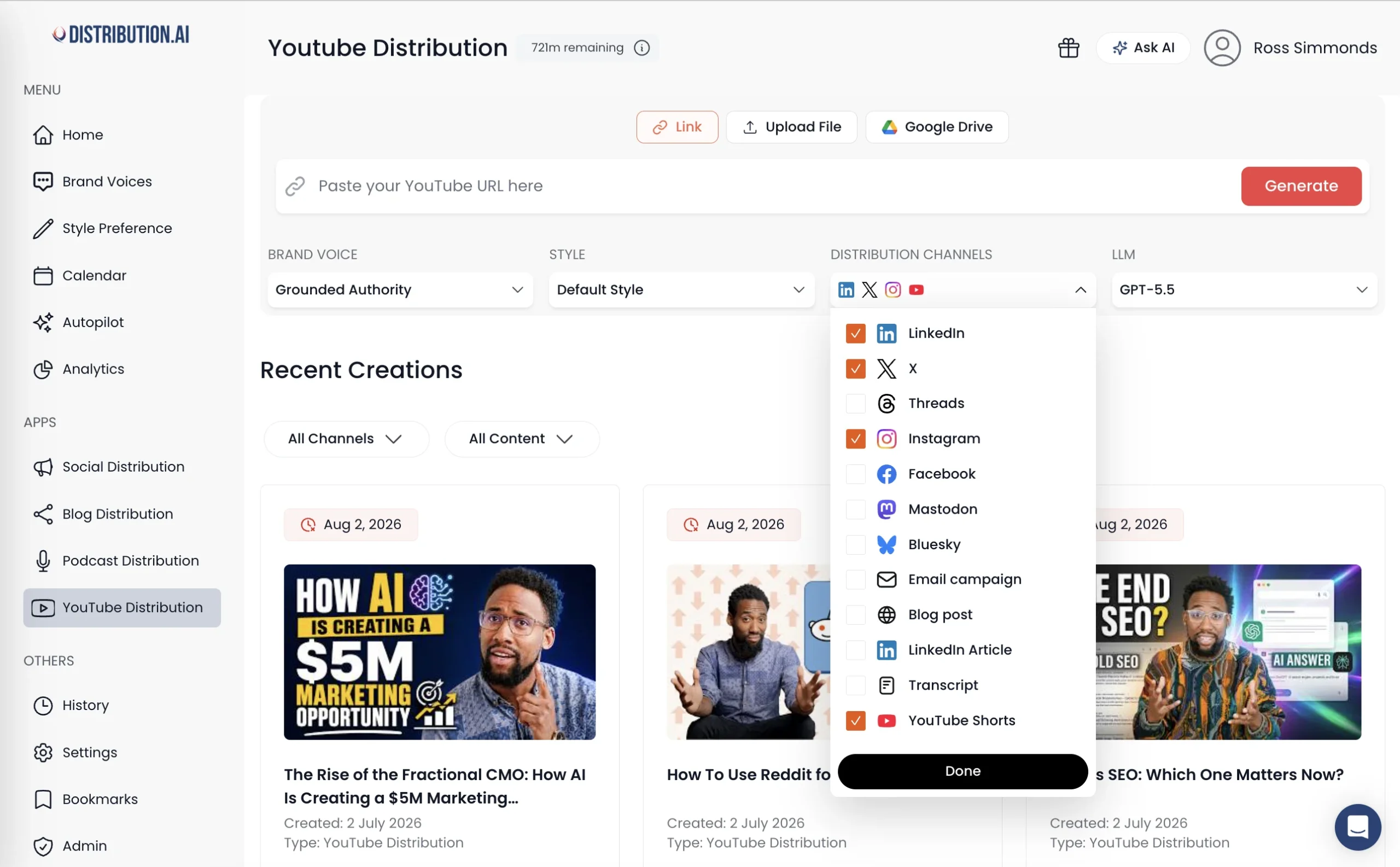Open the Default Style dropdown
This screenshot has width=1400, height=867.
[681, 289]
